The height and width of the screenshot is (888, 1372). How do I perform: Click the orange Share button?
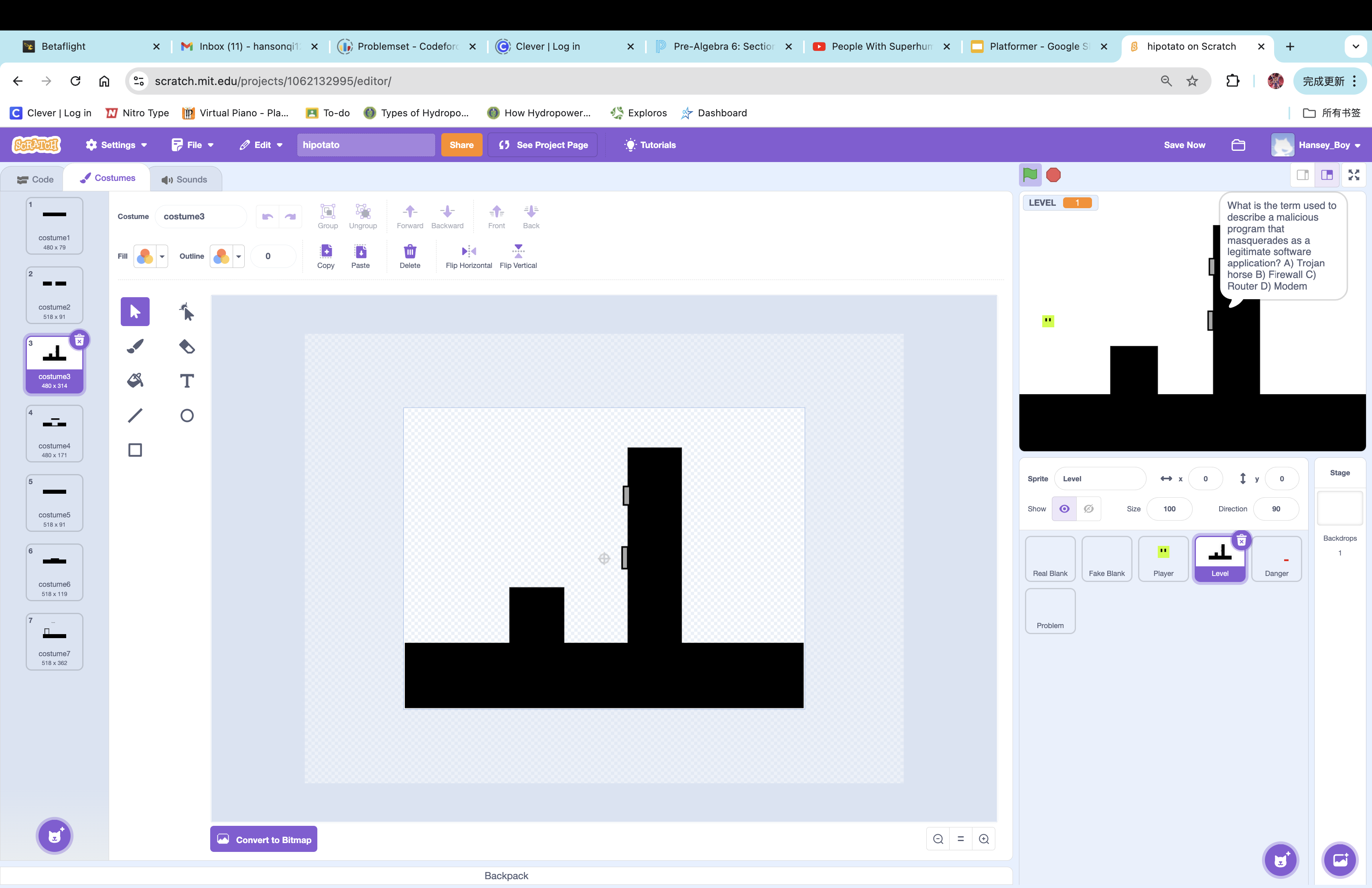point(461,145)
